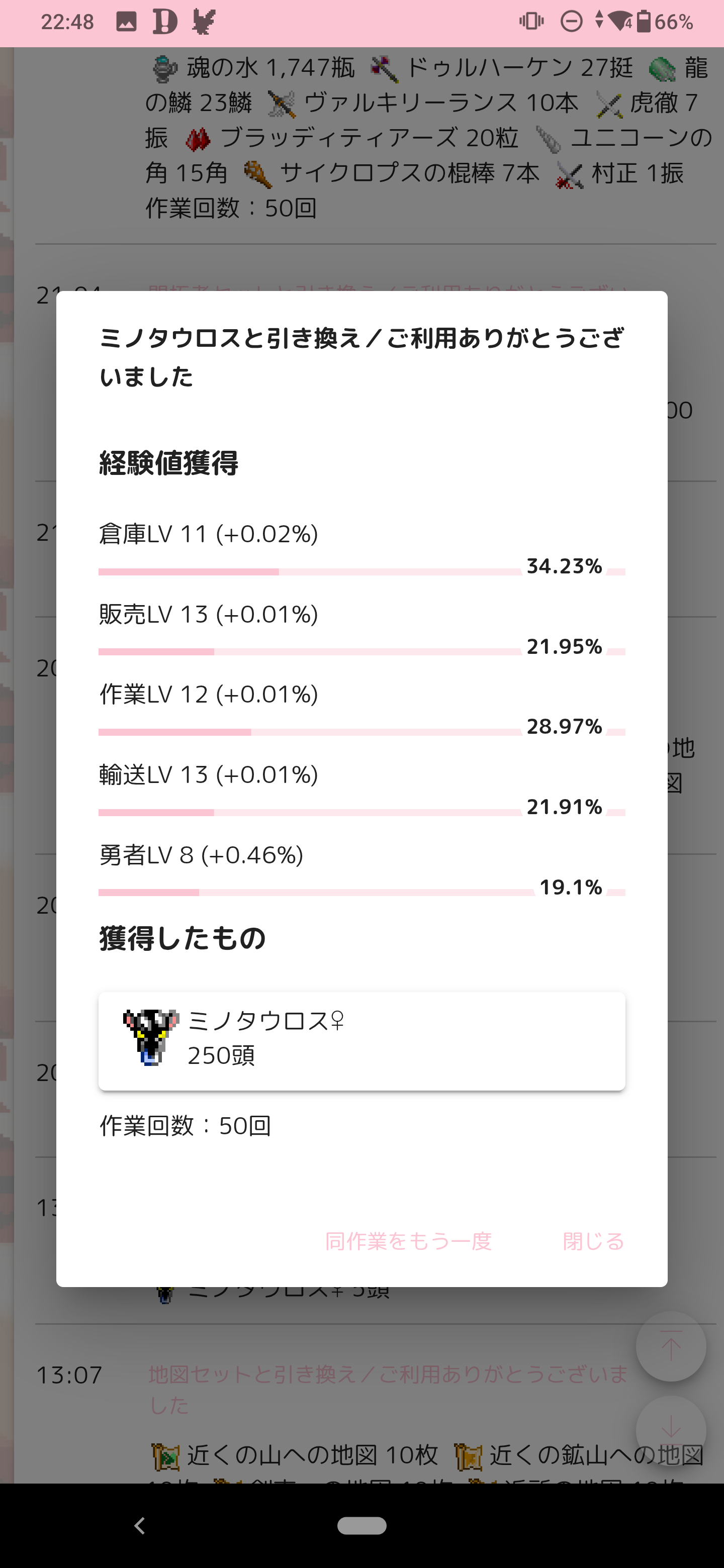Image resolution: width=724 pixels, height=1568 pixels.
Task: Tap the do-not-disturb status bar icon
Action: tap(571, 22)
